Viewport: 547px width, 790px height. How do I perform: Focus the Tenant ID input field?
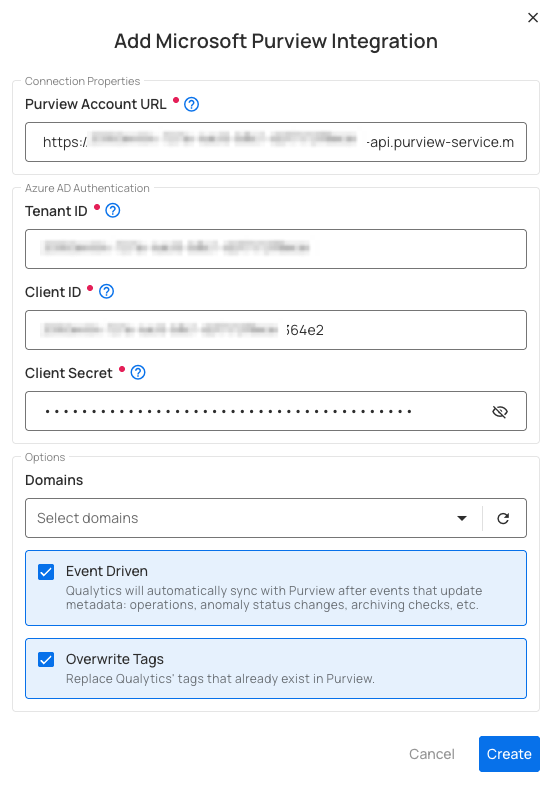tap(276, 249)
